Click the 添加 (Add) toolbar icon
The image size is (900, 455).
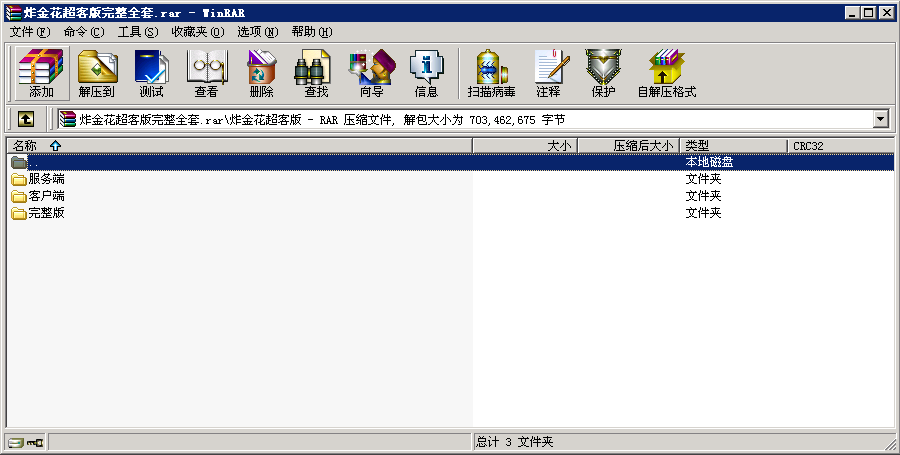tap(41, 73)
